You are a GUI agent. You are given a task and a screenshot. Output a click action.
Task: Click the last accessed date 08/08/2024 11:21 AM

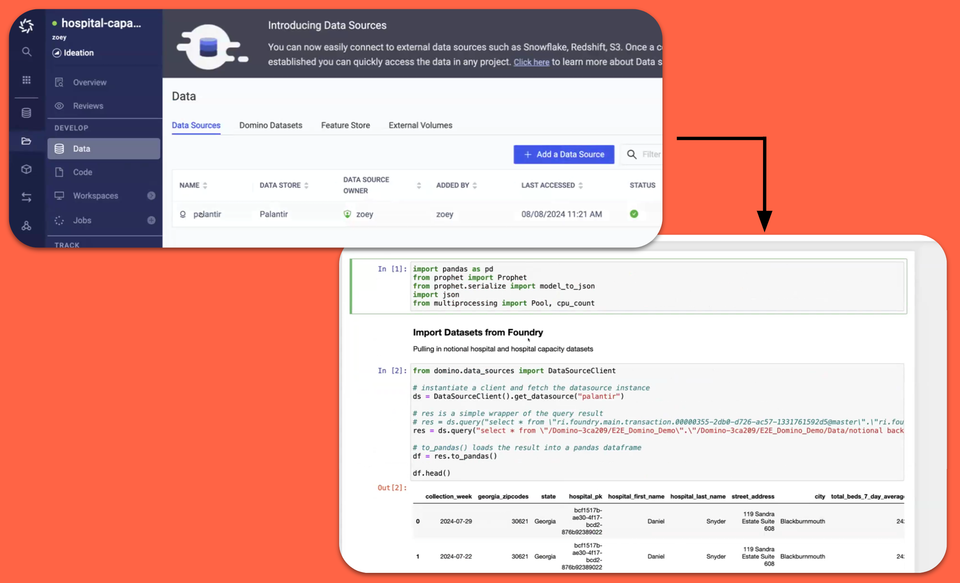(561, 214)
